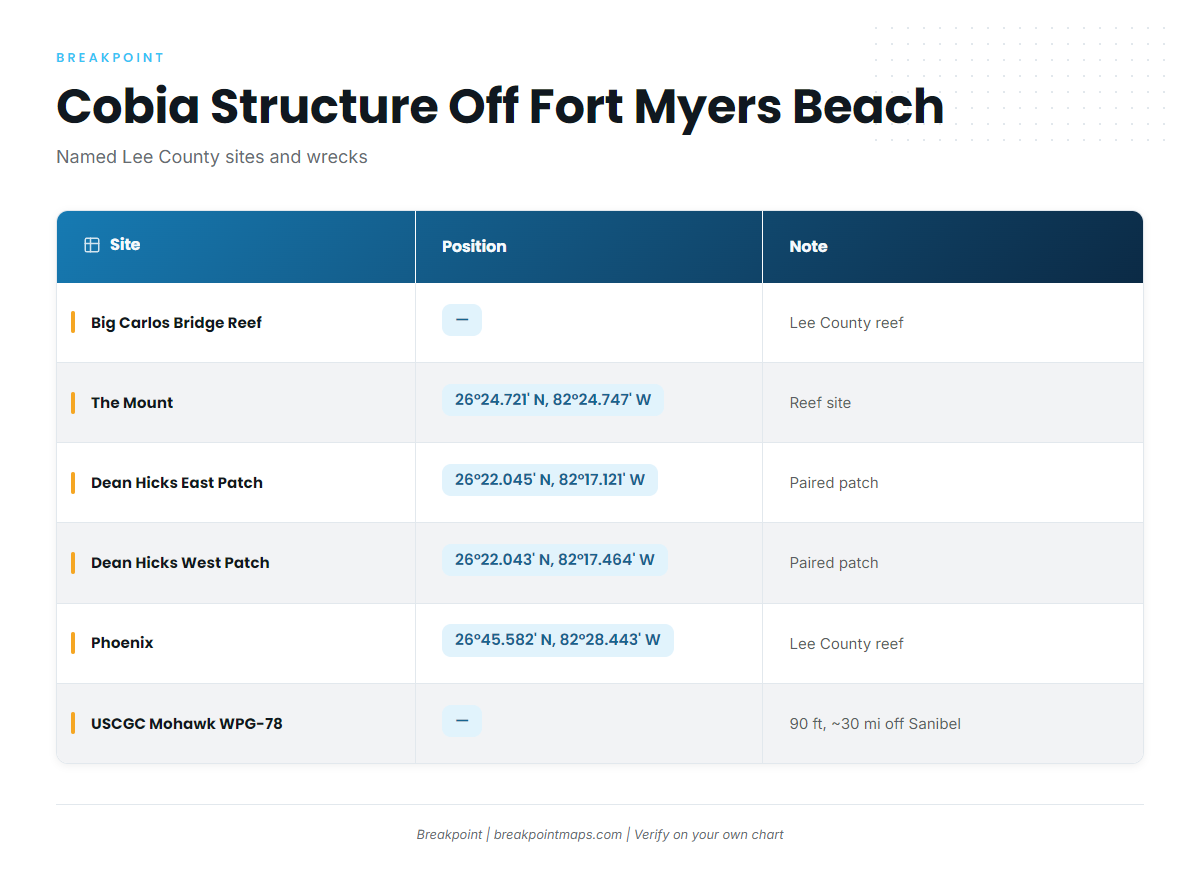Select the Position column header

tap(589, 247)
